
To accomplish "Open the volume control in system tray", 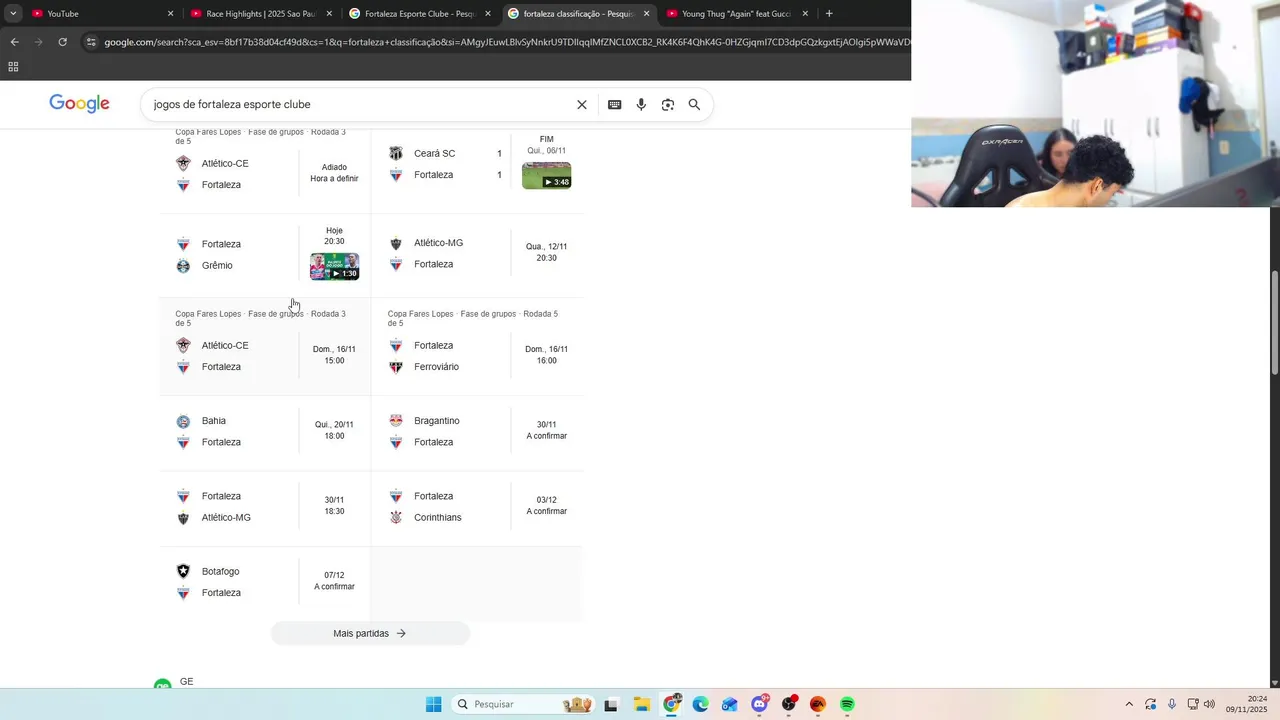I will 1209,705.
